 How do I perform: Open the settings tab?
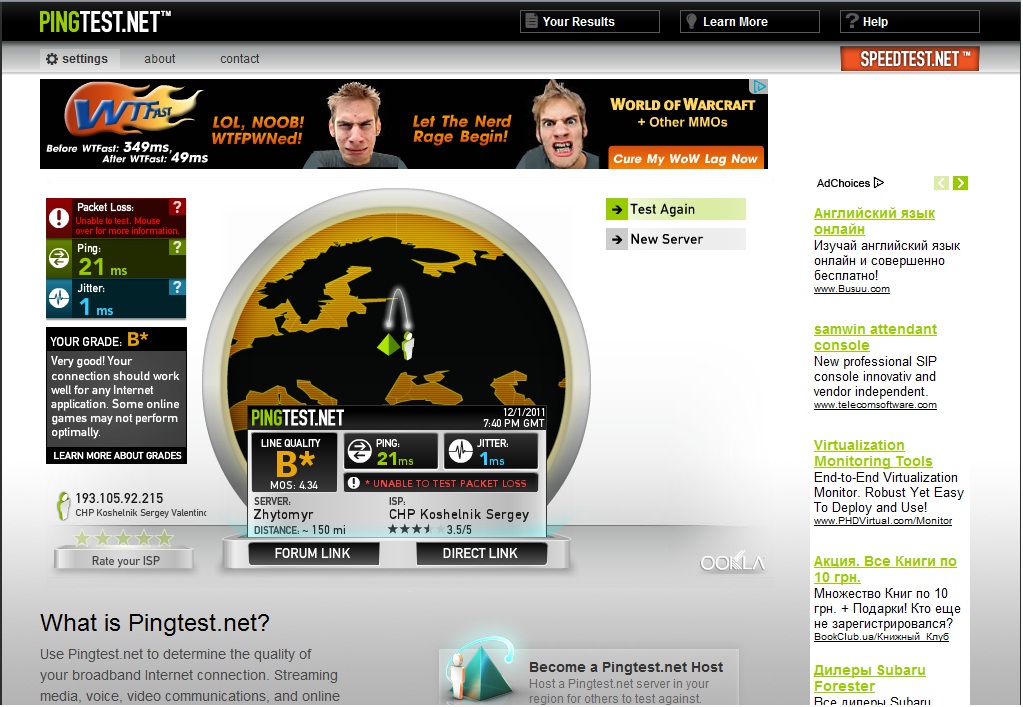[80, 59]
